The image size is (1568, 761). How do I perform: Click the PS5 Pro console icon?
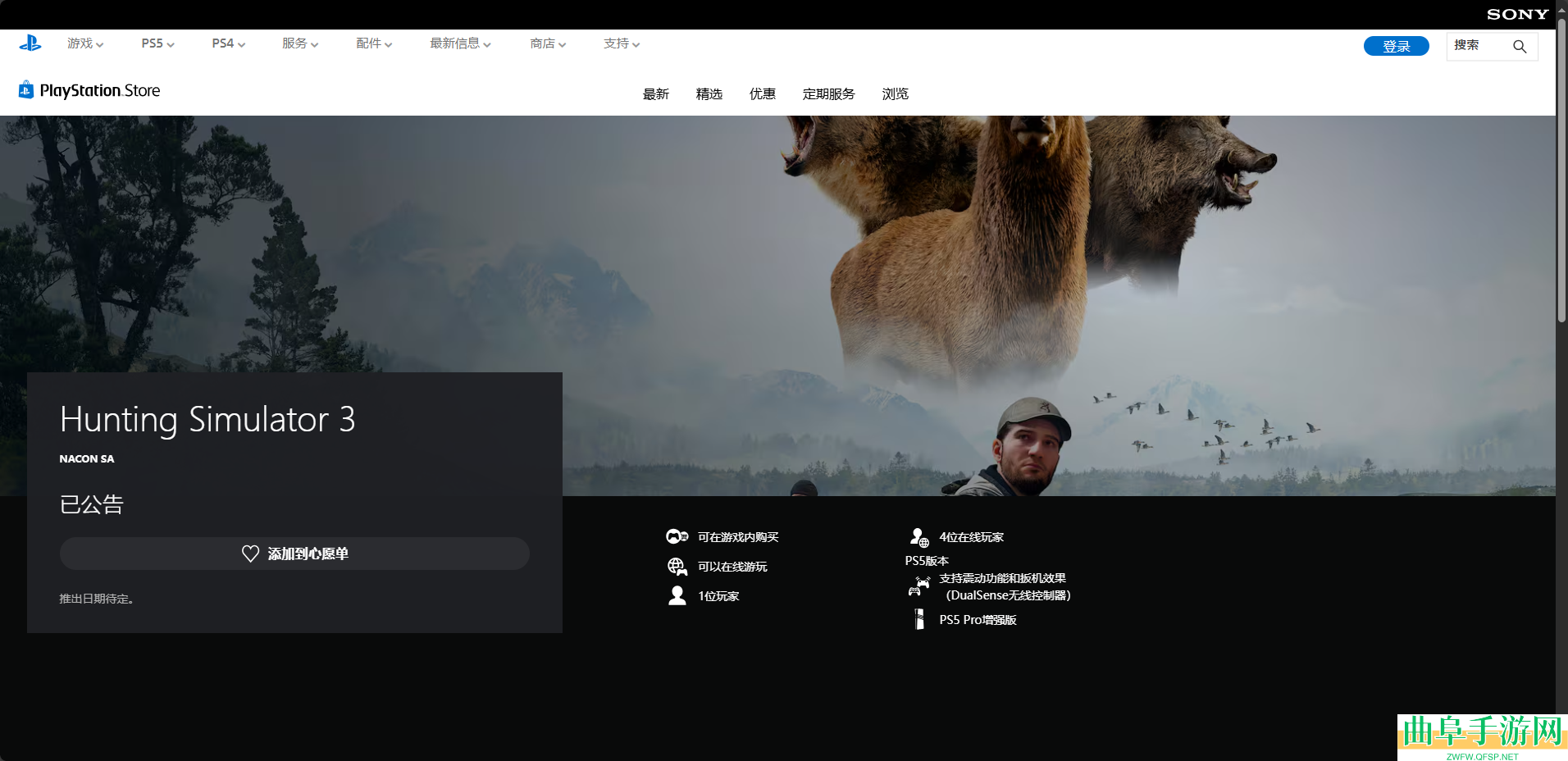coord(919,619)
